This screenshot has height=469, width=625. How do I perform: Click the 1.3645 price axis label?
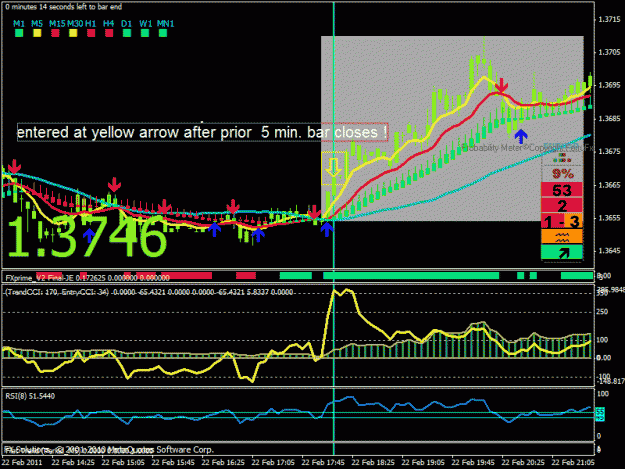pos(609,251)
